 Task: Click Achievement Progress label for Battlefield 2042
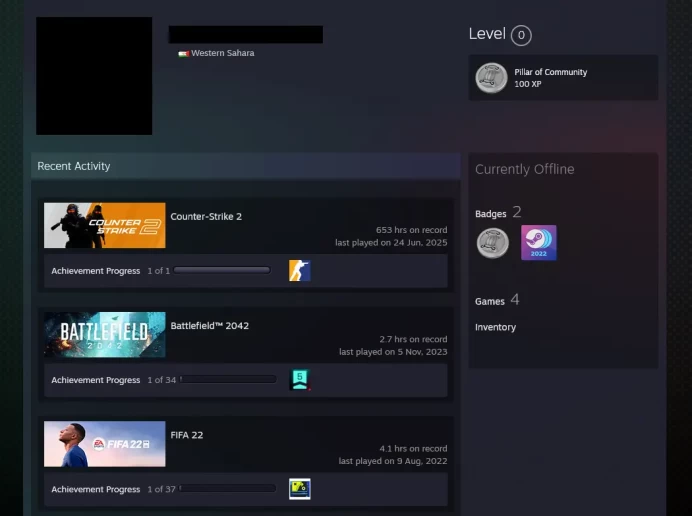(x=95, y=380)
